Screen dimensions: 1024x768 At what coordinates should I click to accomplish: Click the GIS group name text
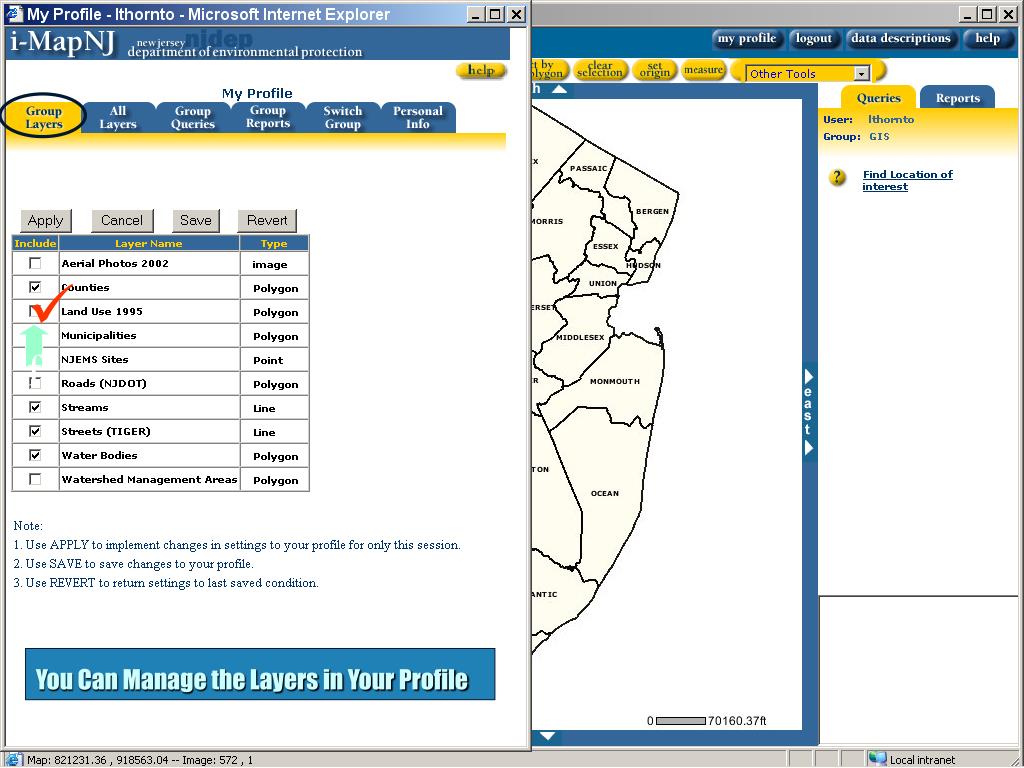pyautogui.click(x=879, y=136)
